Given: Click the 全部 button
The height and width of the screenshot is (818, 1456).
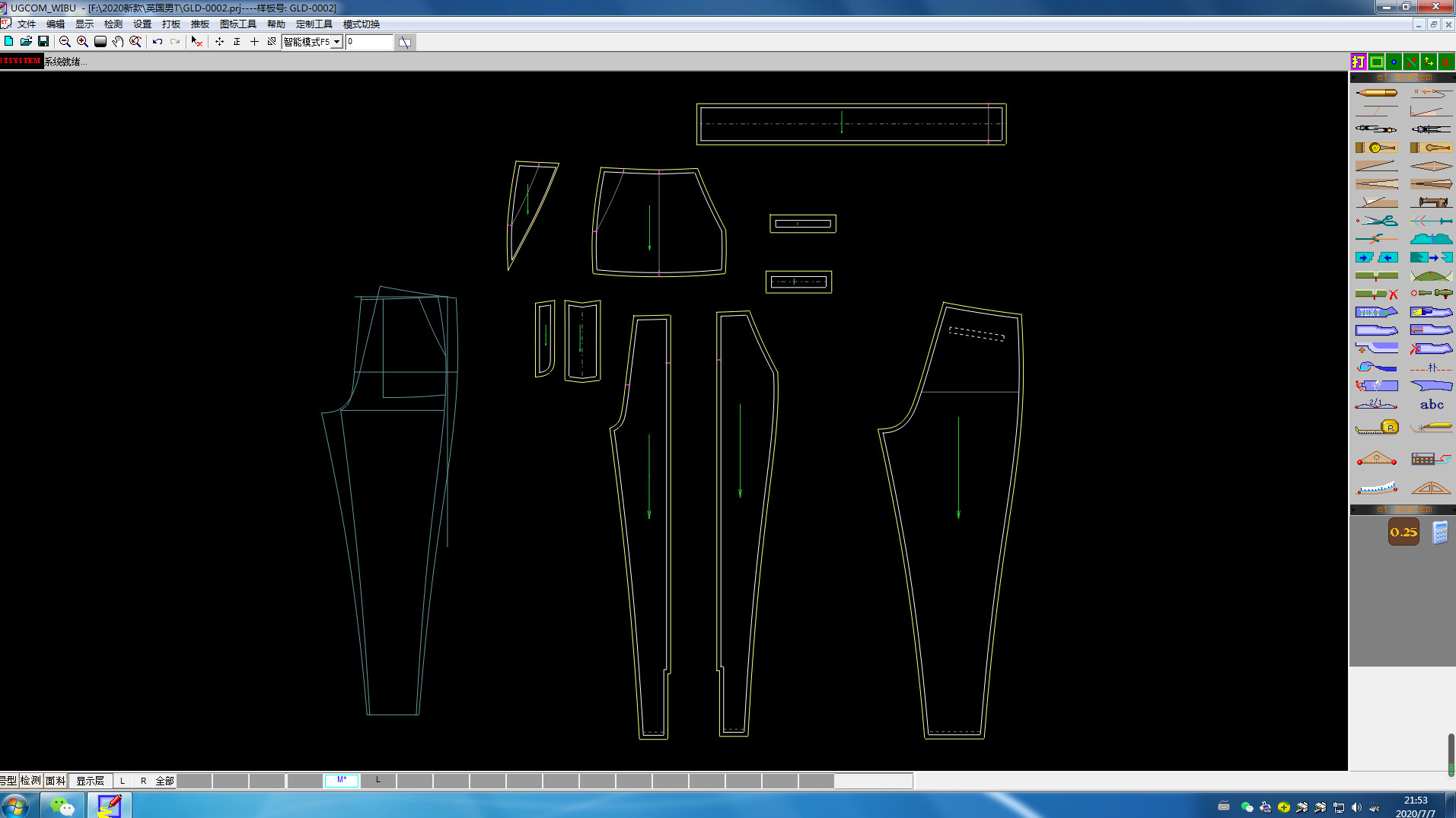Looking at the screenshot, I should (164, 781).
